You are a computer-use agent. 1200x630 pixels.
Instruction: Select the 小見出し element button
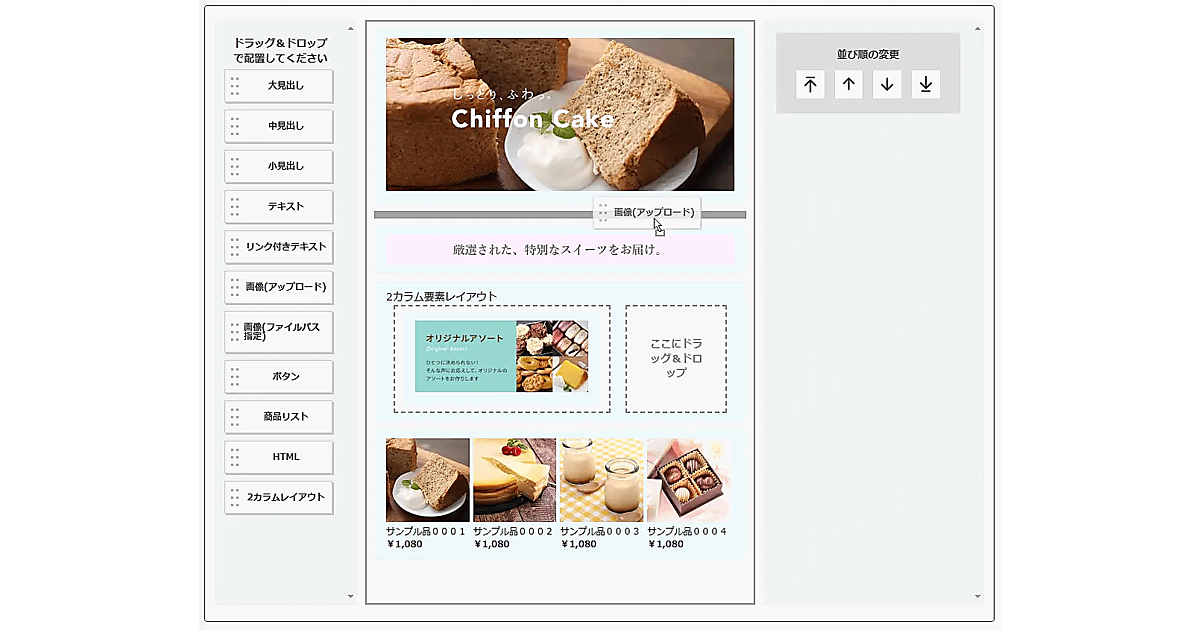(279, 166)
